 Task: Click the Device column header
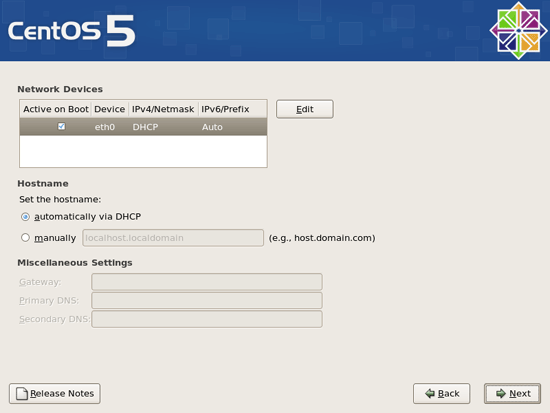click(110, 109)
